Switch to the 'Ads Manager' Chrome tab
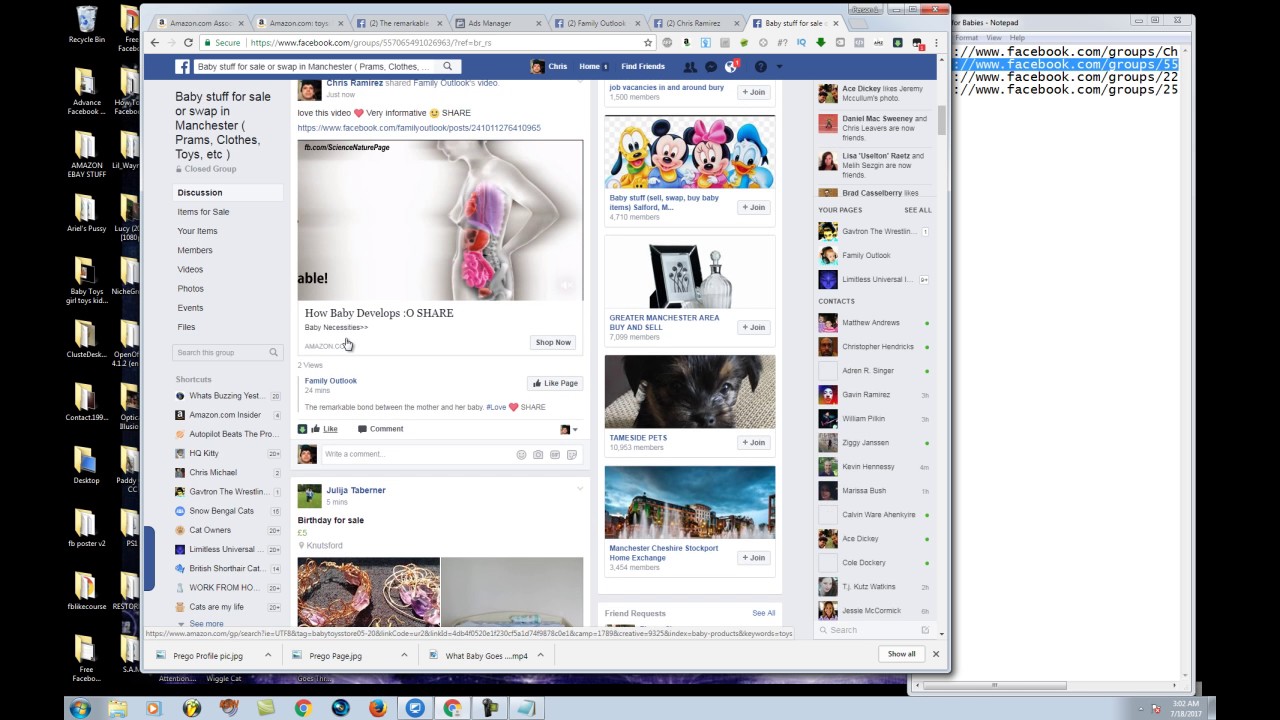Image resolution: width=1280 pixels, height=720 pixels. (x=497, y=22)
